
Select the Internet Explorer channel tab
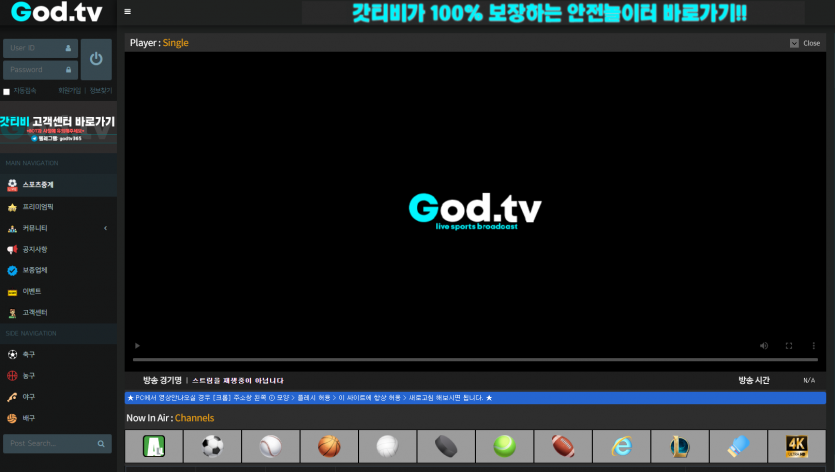pos(621,446)
